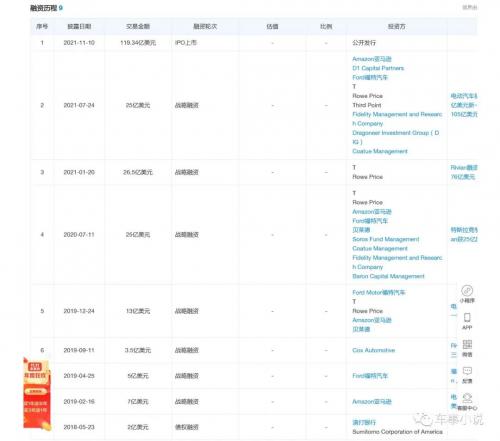This screenshot has height=441, width=500.
Task: Click the 融资轮次 column header
Action: coord(205,26)
